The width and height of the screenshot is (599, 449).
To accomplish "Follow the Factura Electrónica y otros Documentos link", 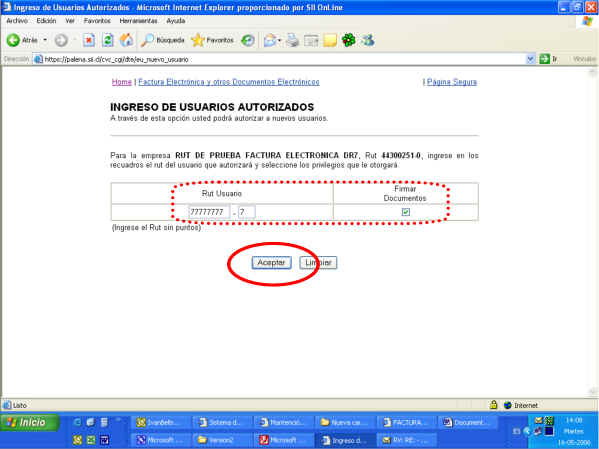I will coord(229,82).
